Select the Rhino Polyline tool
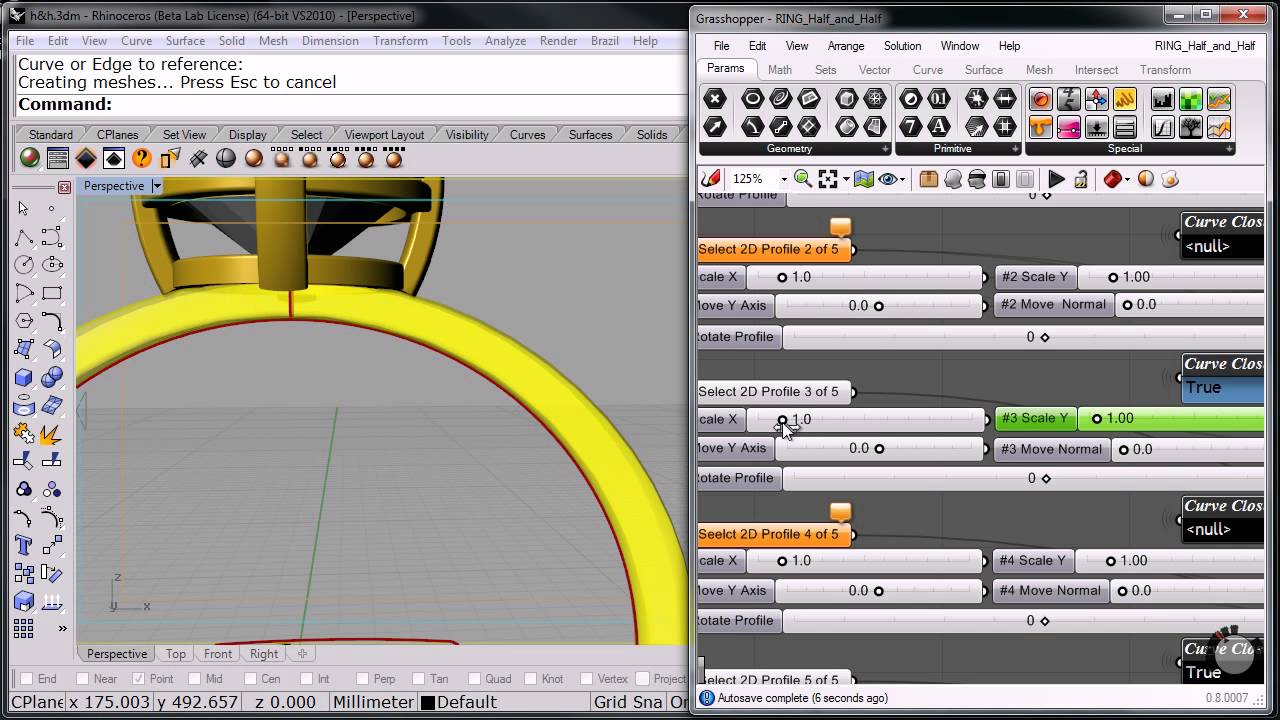The height and width of the screenshot is (720, 1280). (x=24, y=237)
